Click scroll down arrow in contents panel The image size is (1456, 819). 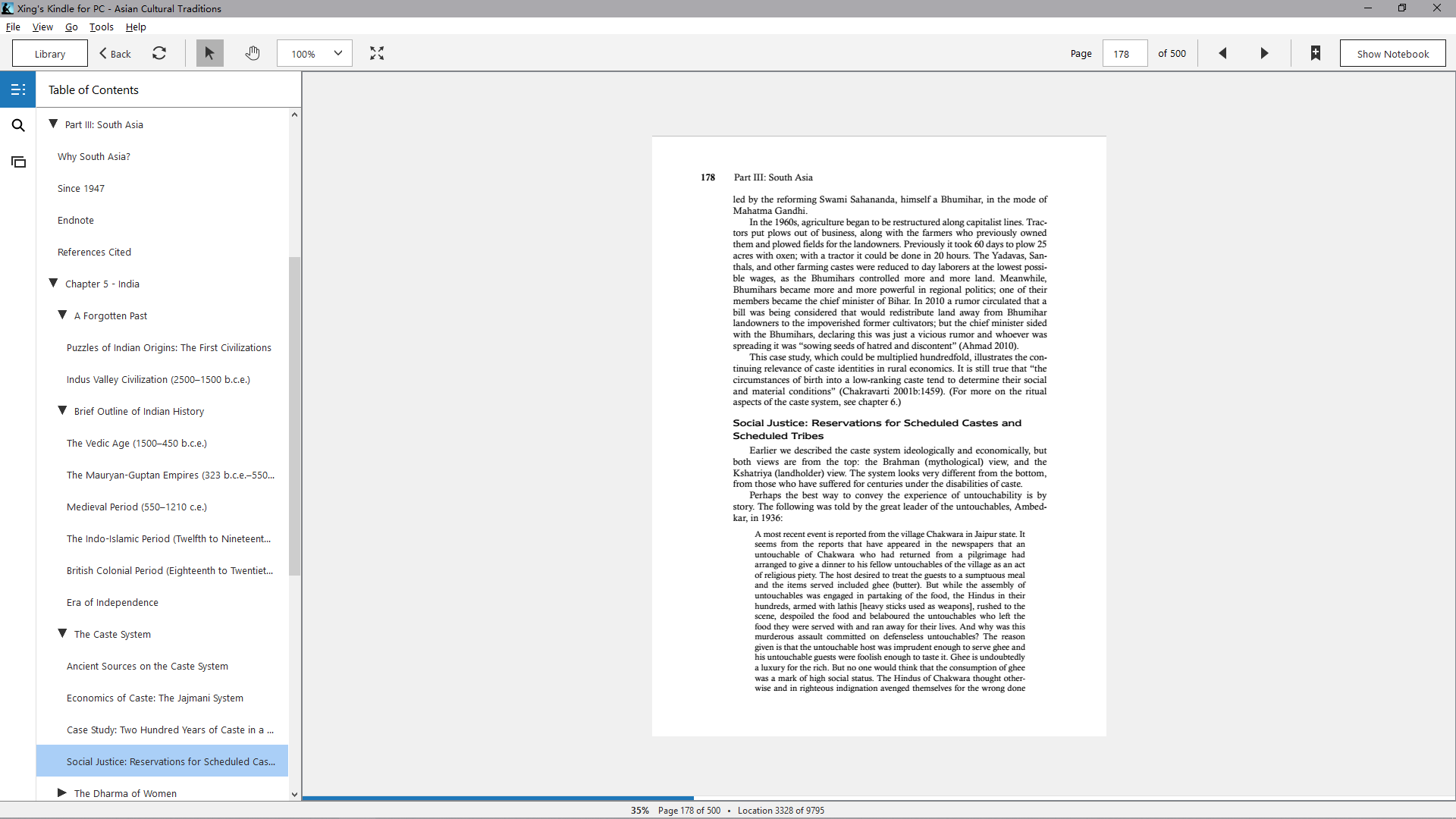click(x=294, y=794)
